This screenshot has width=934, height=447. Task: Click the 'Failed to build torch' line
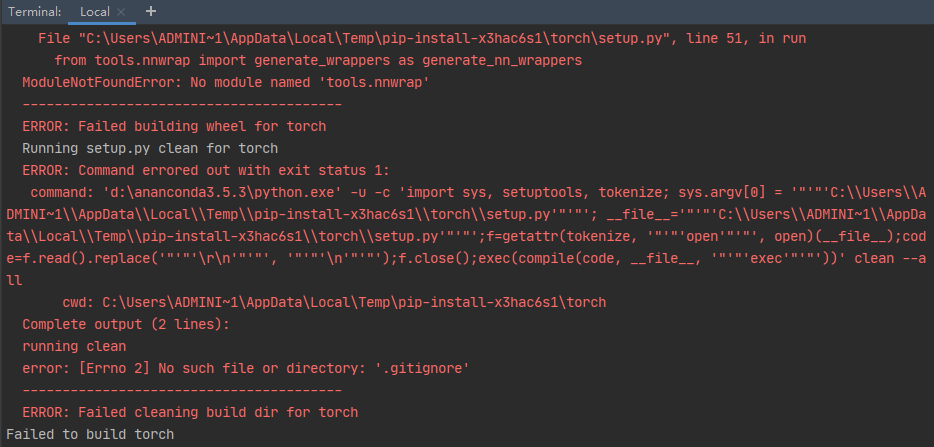pyautogui.click(x=90, y=434)
